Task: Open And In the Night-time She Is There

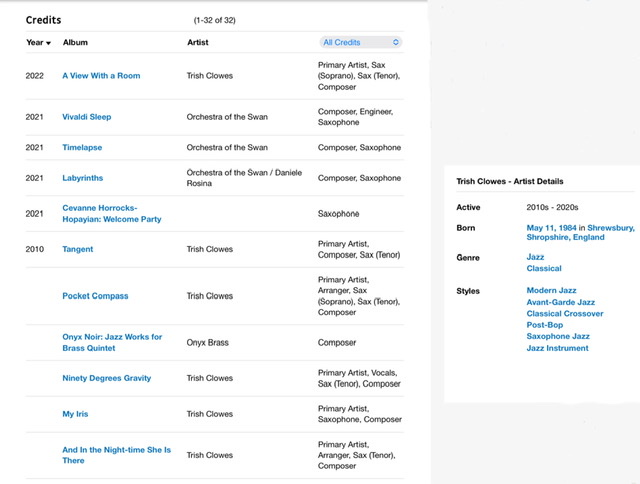Action: pyautogui.click(x=116, y=455)
